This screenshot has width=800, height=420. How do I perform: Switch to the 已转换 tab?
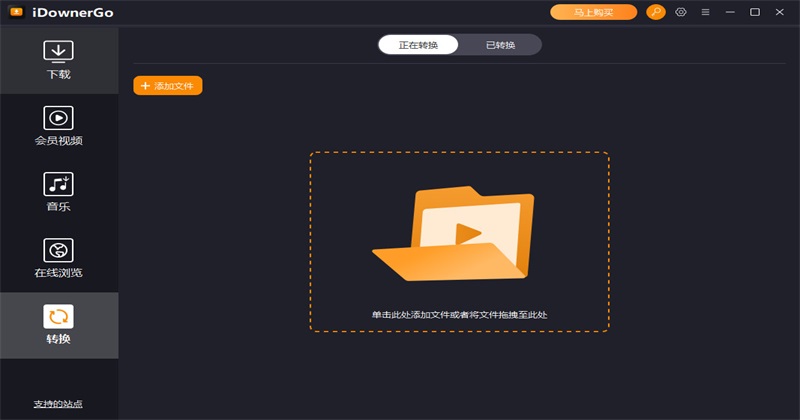500,45
